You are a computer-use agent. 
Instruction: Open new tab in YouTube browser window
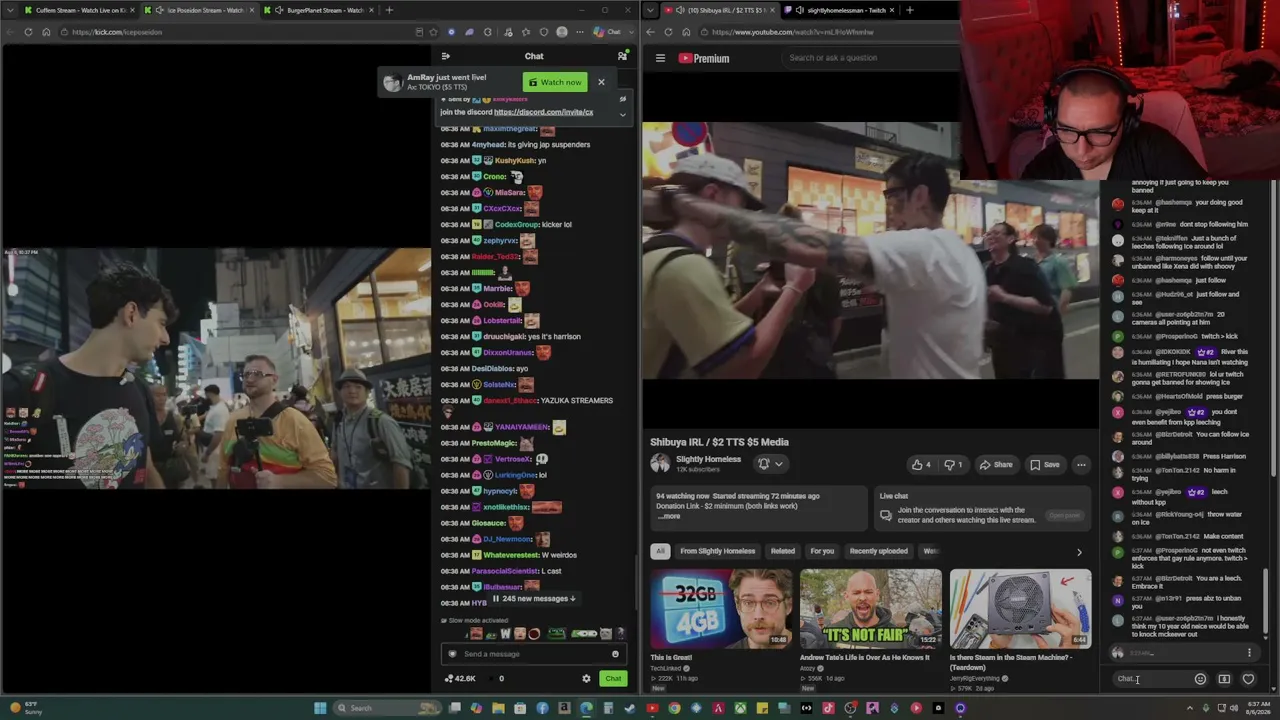coord(909,10)
